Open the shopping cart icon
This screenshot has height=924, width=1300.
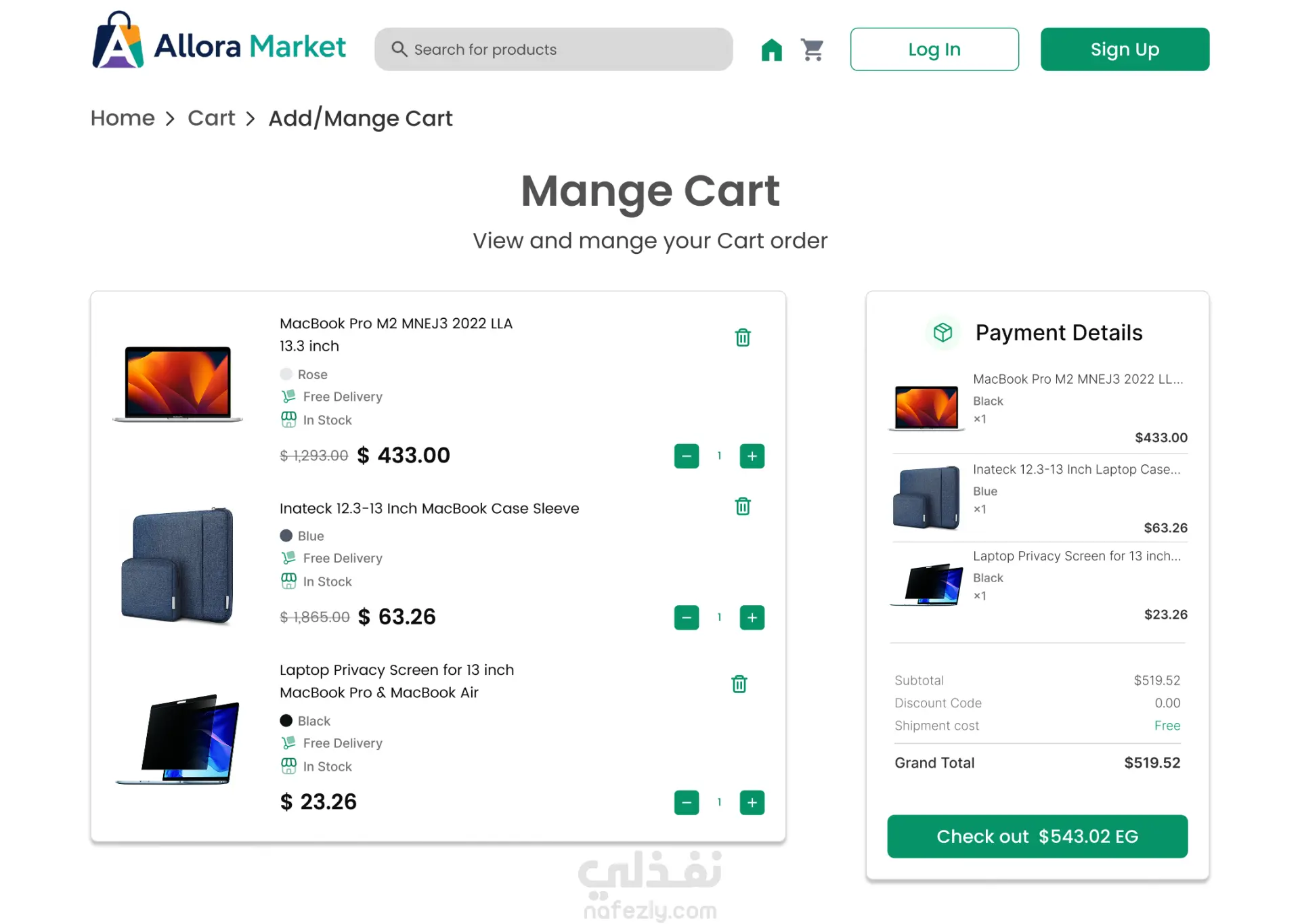(812, 49)
